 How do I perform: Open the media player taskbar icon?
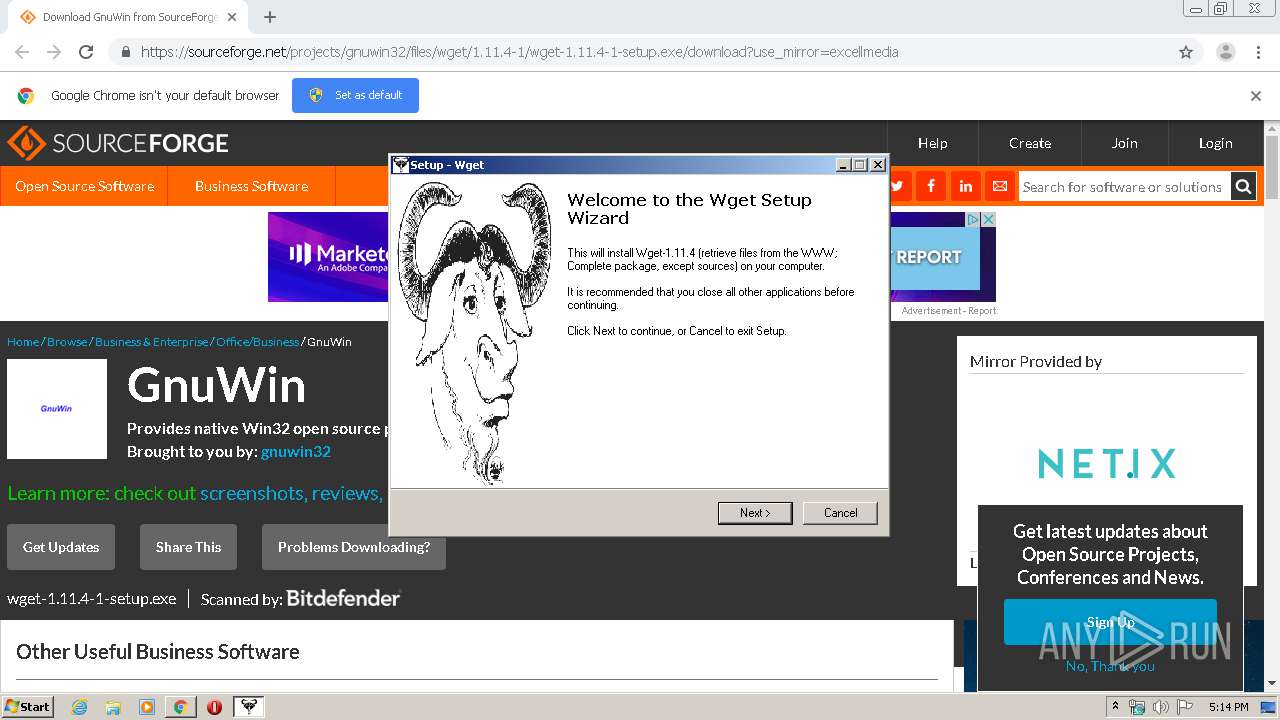point(147,707)
